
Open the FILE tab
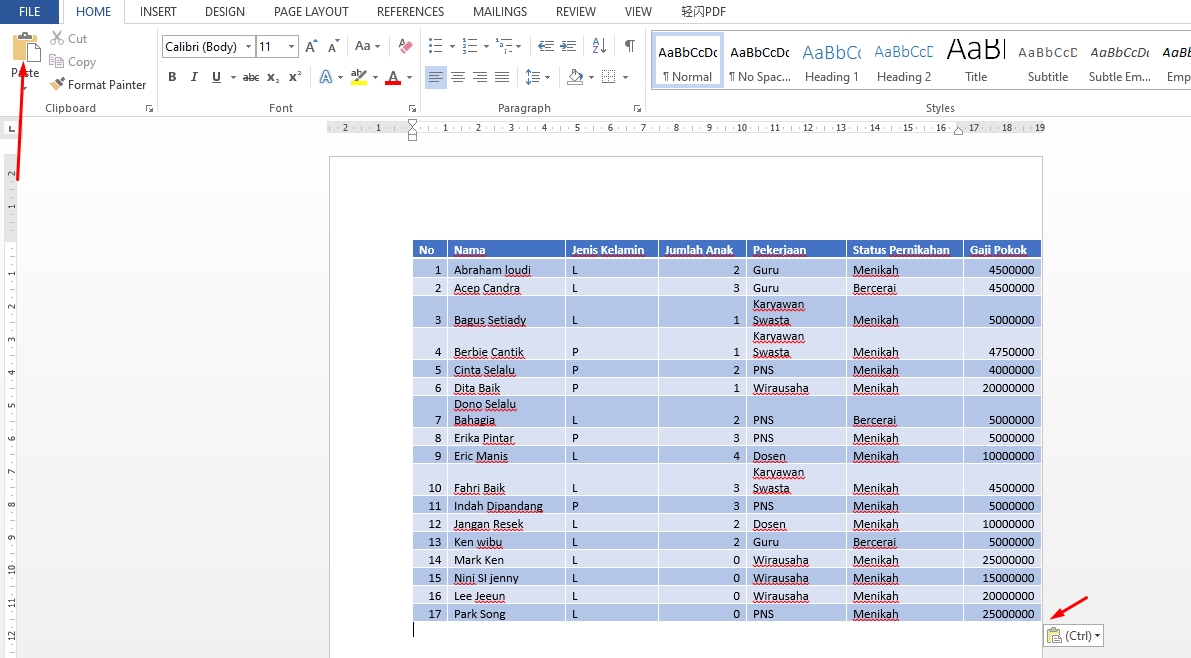pos(30,11)
